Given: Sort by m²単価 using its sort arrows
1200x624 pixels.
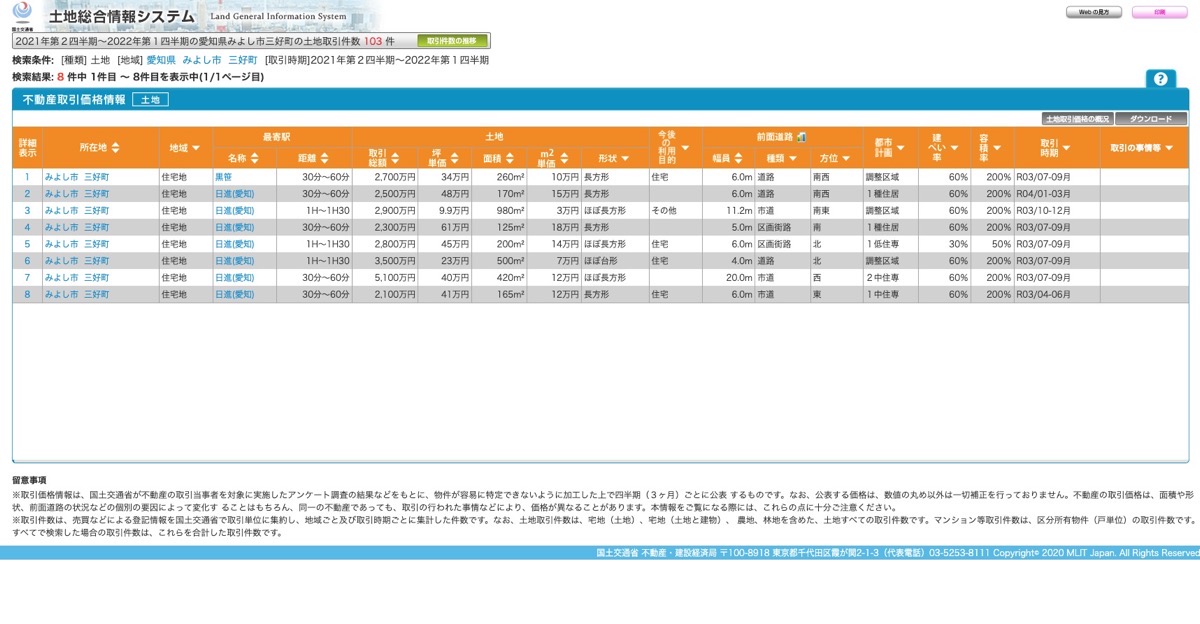Looking at the screenshot, I should [565, 158].
